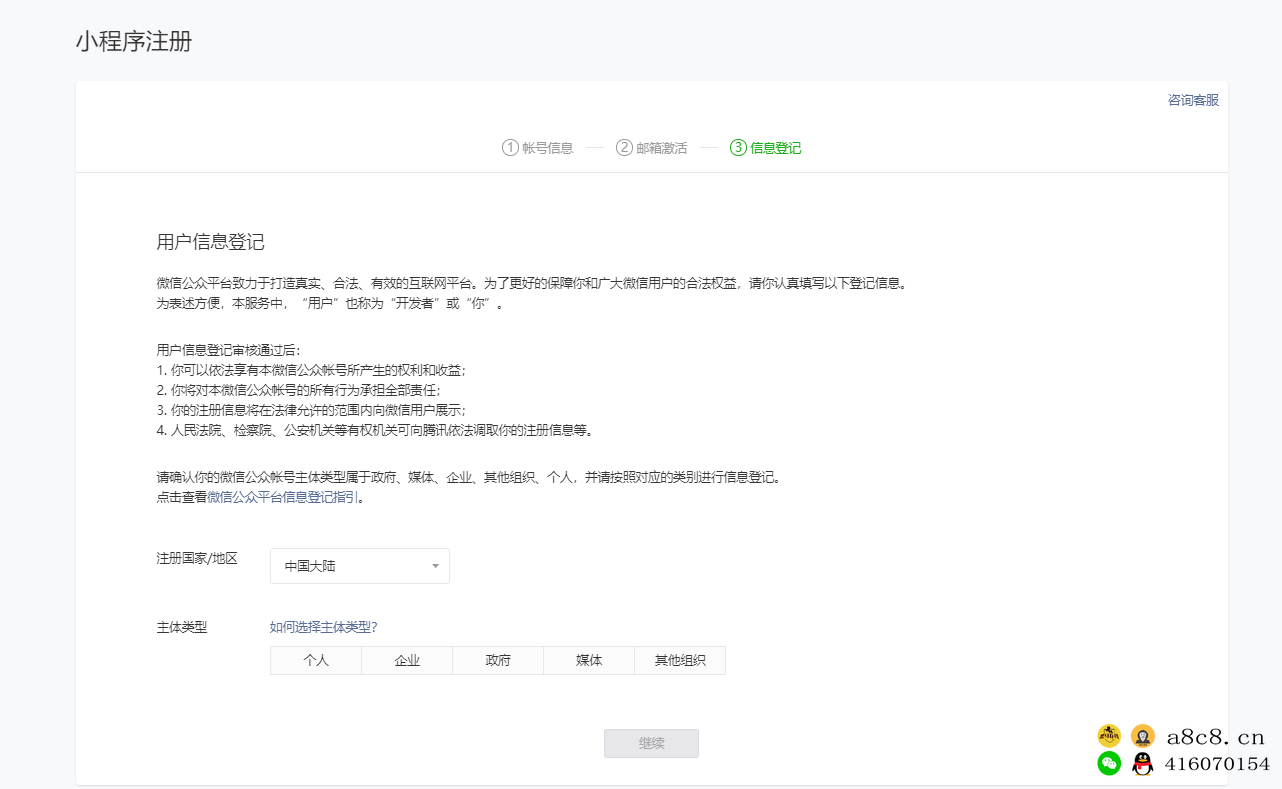
Task: Select 企业 as the subject type
Action: (407, 660)
